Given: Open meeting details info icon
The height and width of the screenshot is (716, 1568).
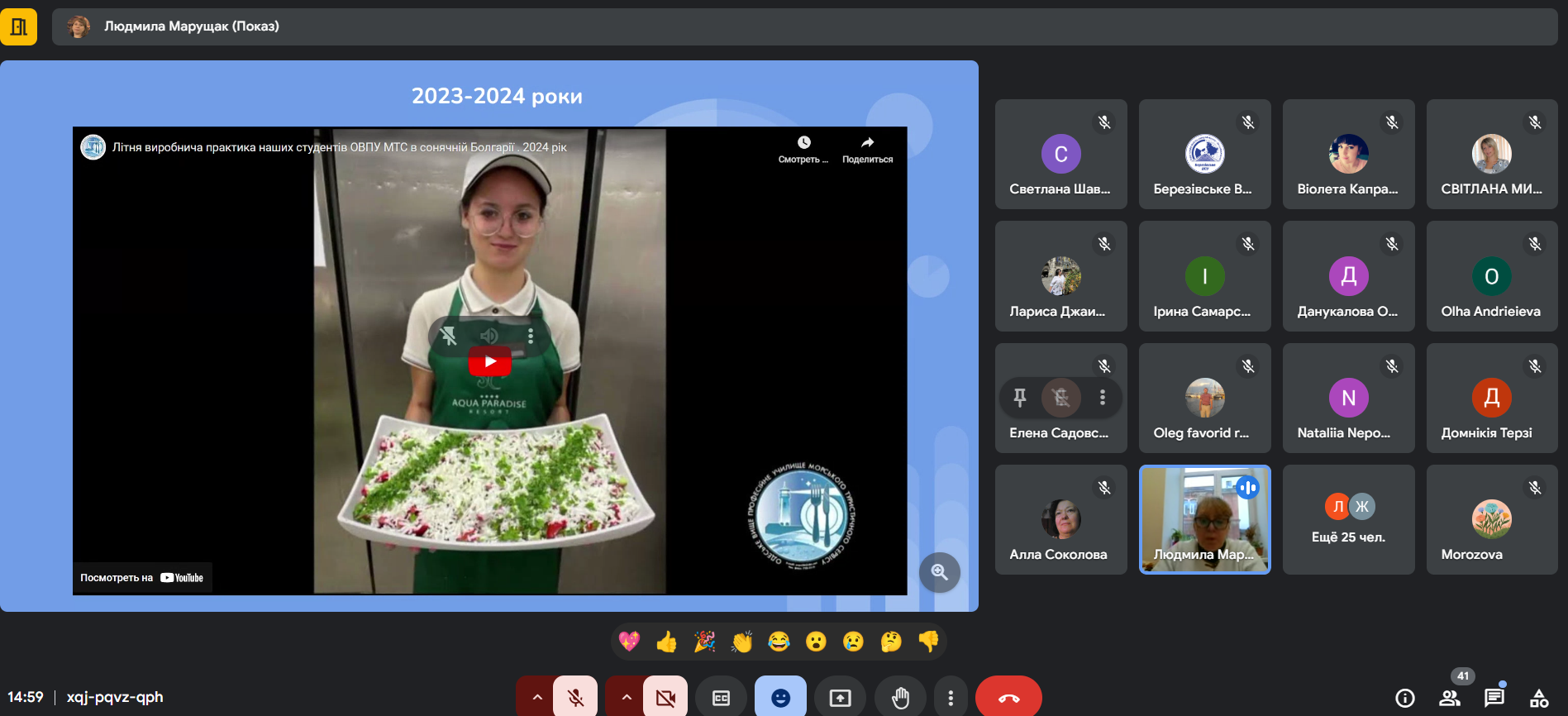Looking at the screenshot, I should pos(1405,698).
